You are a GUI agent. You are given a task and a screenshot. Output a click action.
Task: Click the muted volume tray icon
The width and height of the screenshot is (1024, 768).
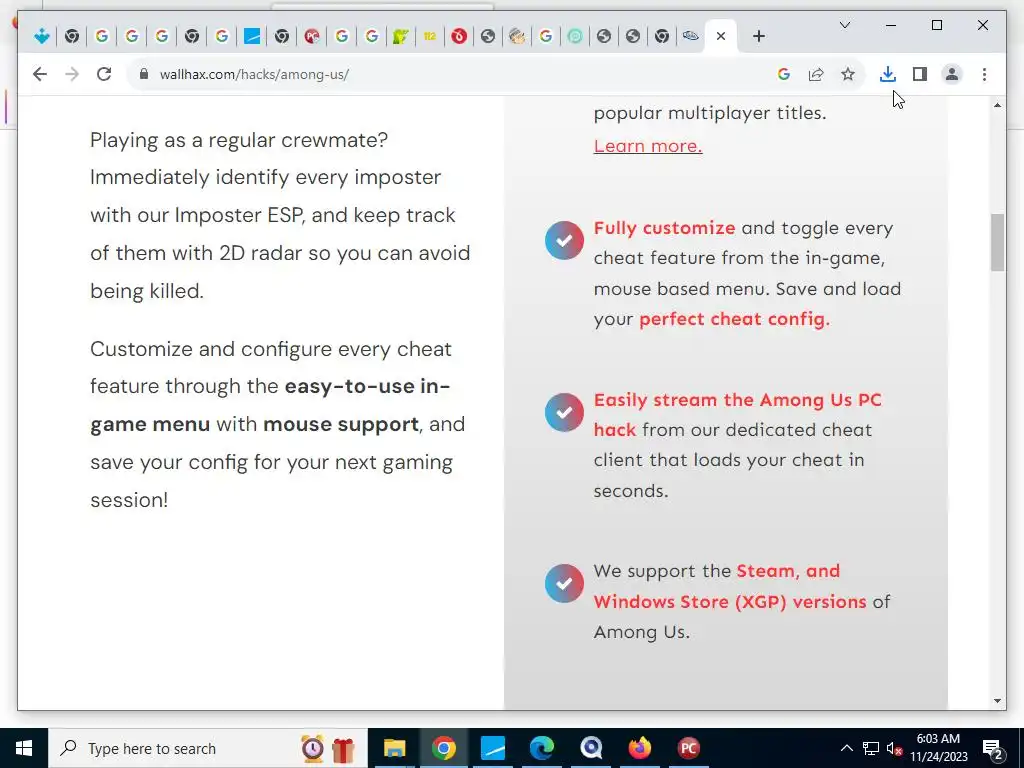click(894, 748)
